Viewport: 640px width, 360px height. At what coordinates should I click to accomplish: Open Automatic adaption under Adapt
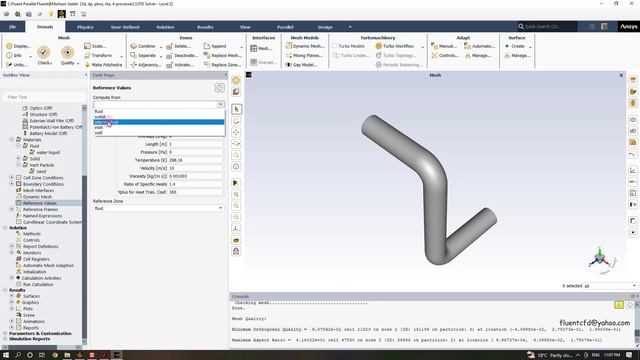(480, 46)
